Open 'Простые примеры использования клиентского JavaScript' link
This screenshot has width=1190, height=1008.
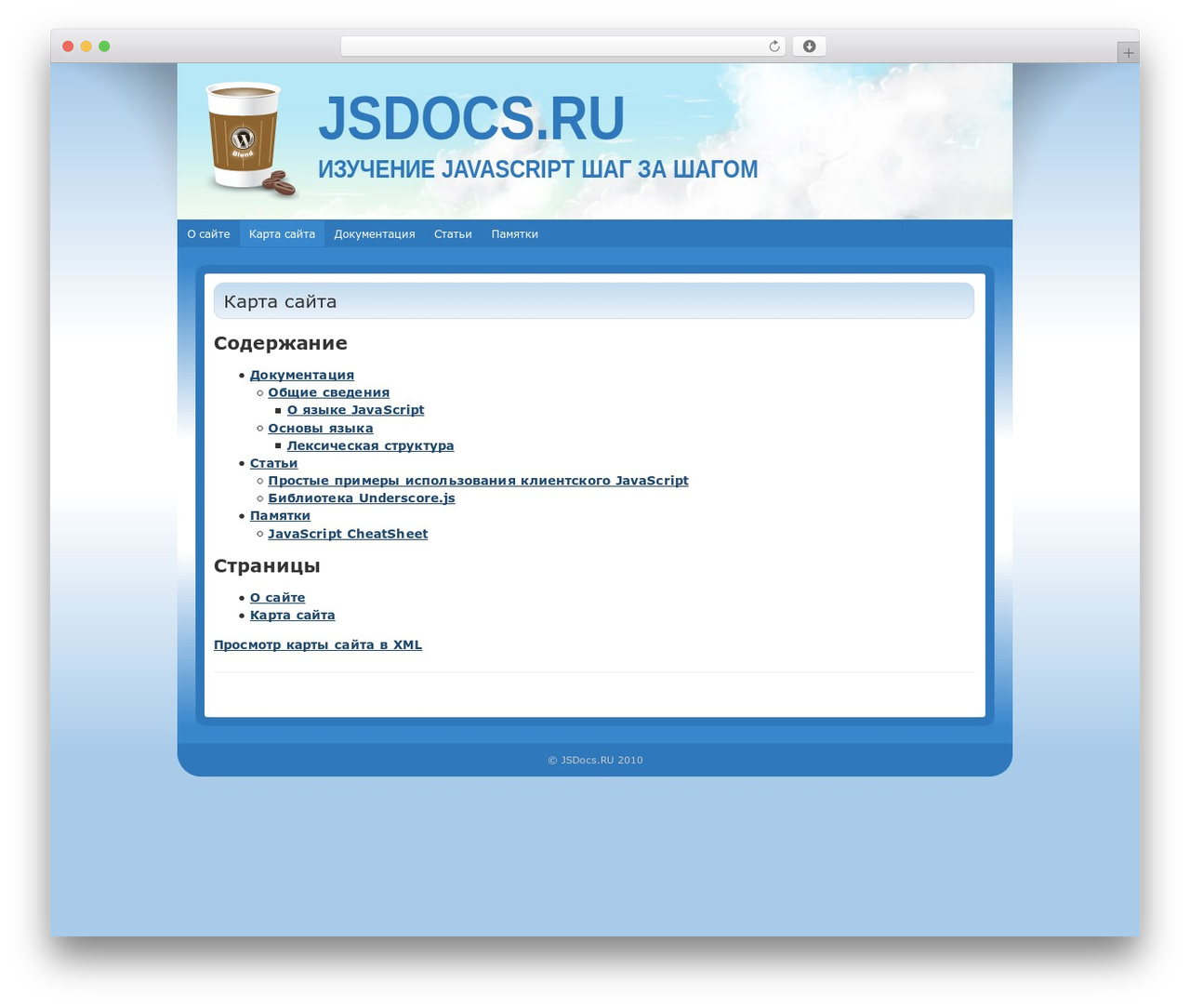coord(478,481)
